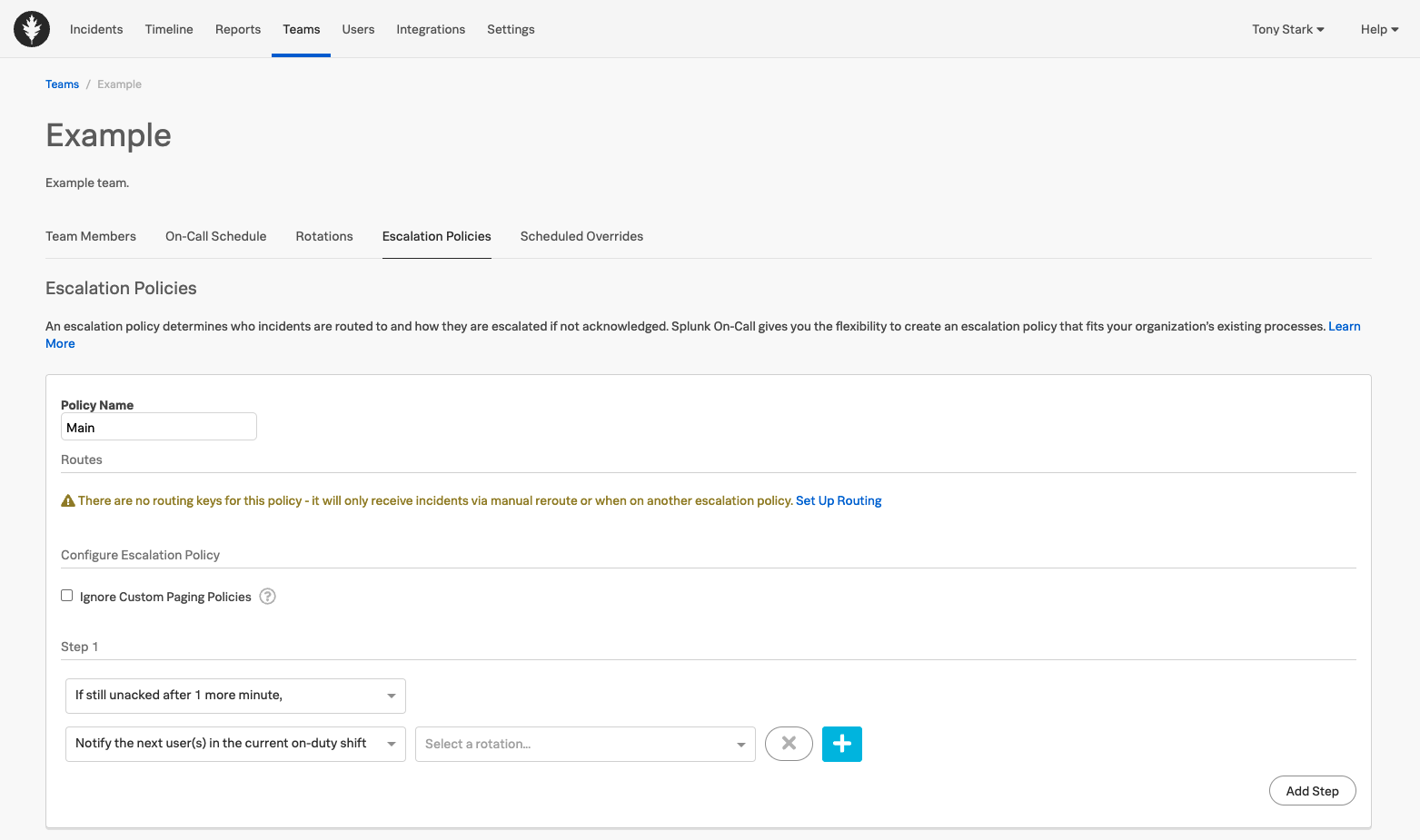Click inside the Policy Name field
Image resolution: width=1420 pixels, height=840 pixels.
(x=158, y=426)
